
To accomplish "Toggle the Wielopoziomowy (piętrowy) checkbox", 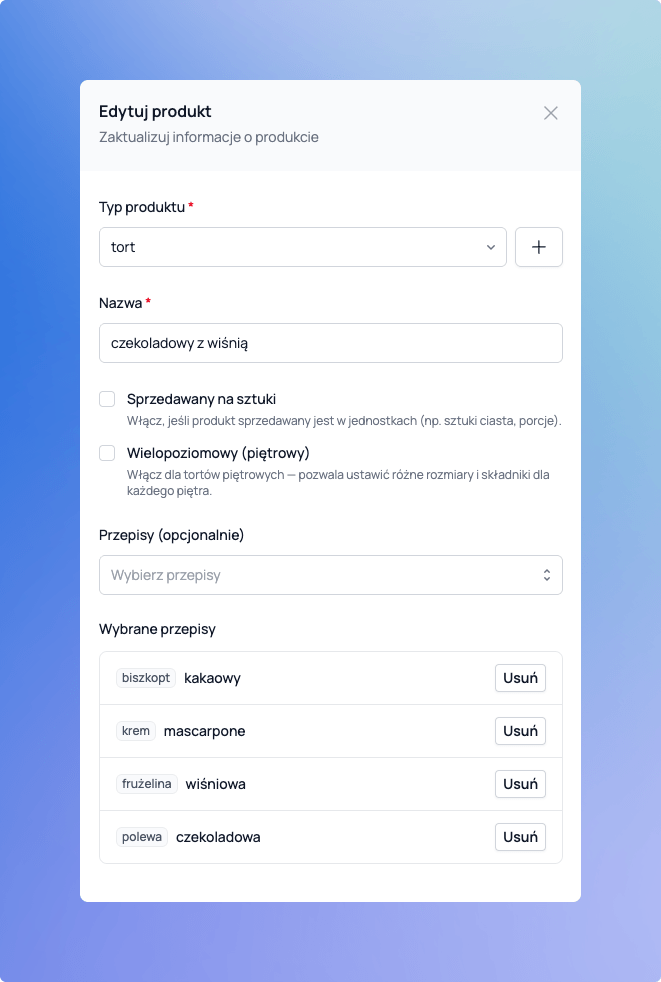I will [107, 453].
